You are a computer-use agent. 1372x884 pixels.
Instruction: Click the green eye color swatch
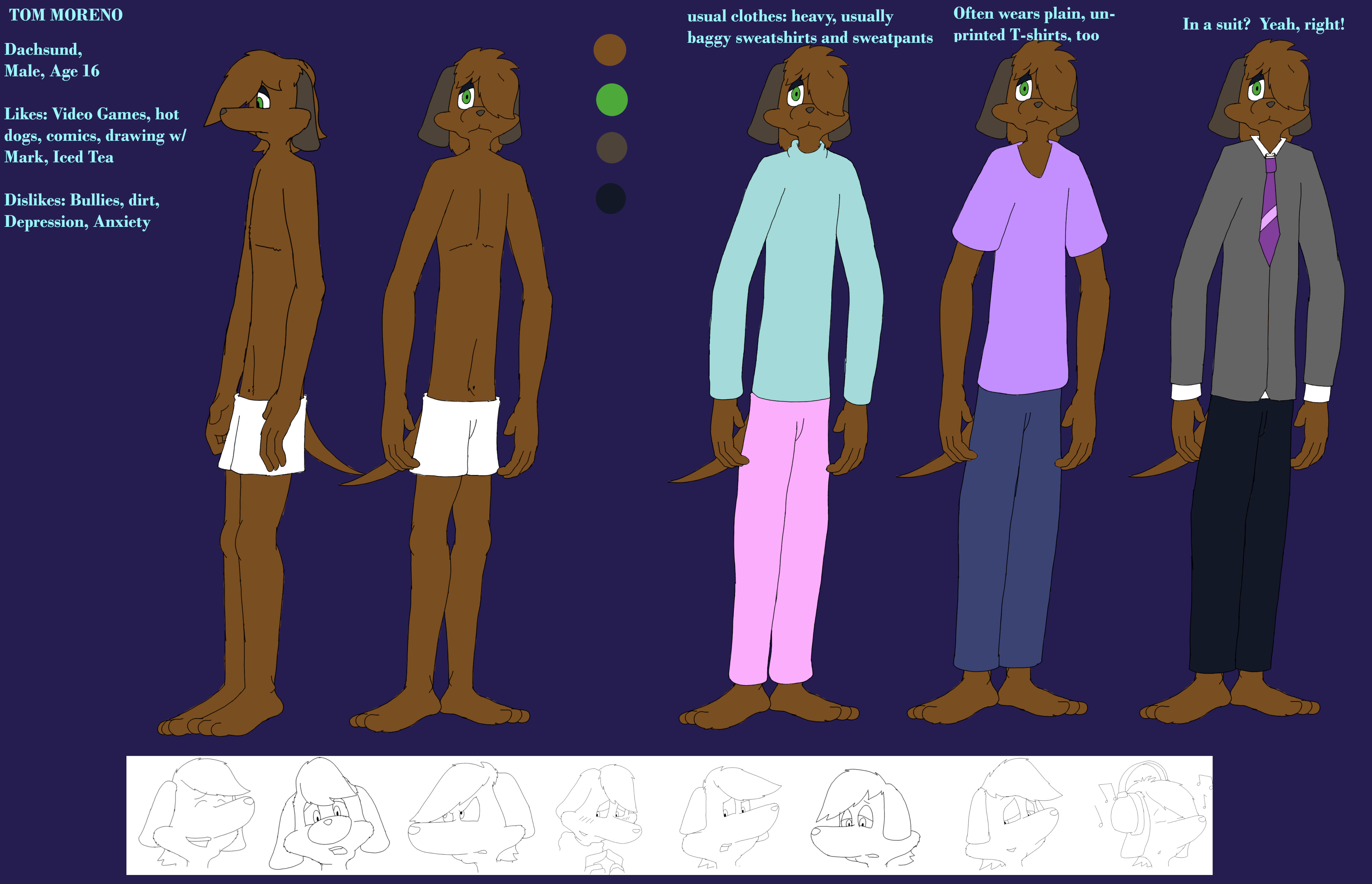pyautogui.click(x=611, y=100)
